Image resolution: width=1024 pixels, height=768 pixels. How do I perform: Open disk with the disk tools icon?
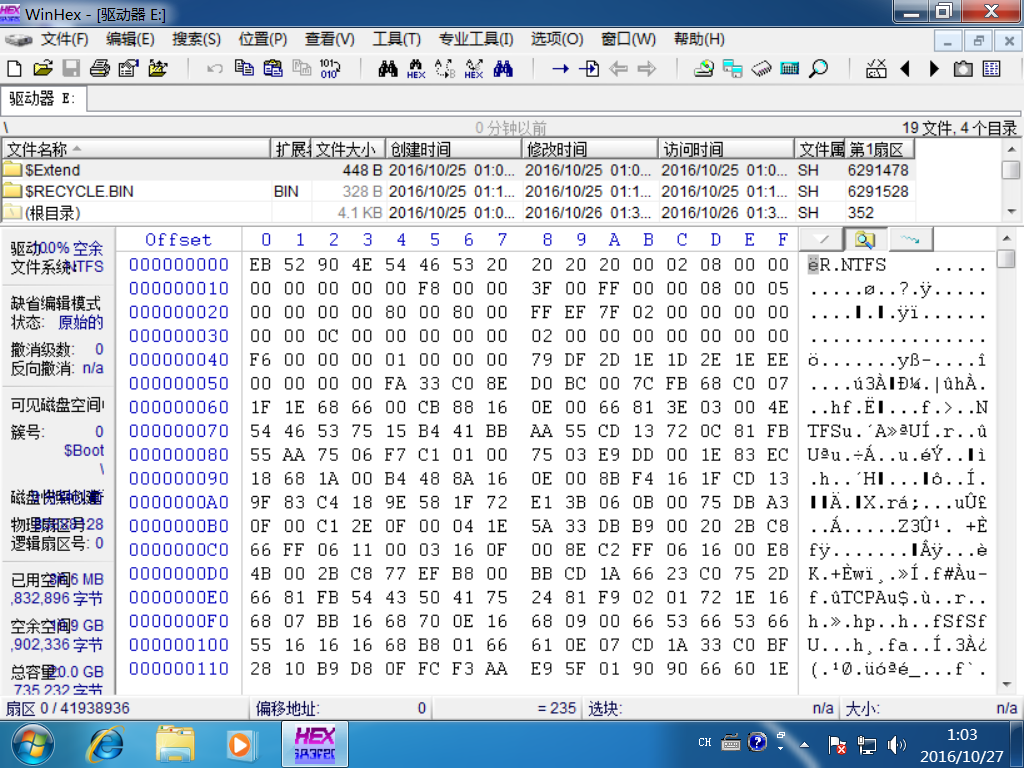703,69
